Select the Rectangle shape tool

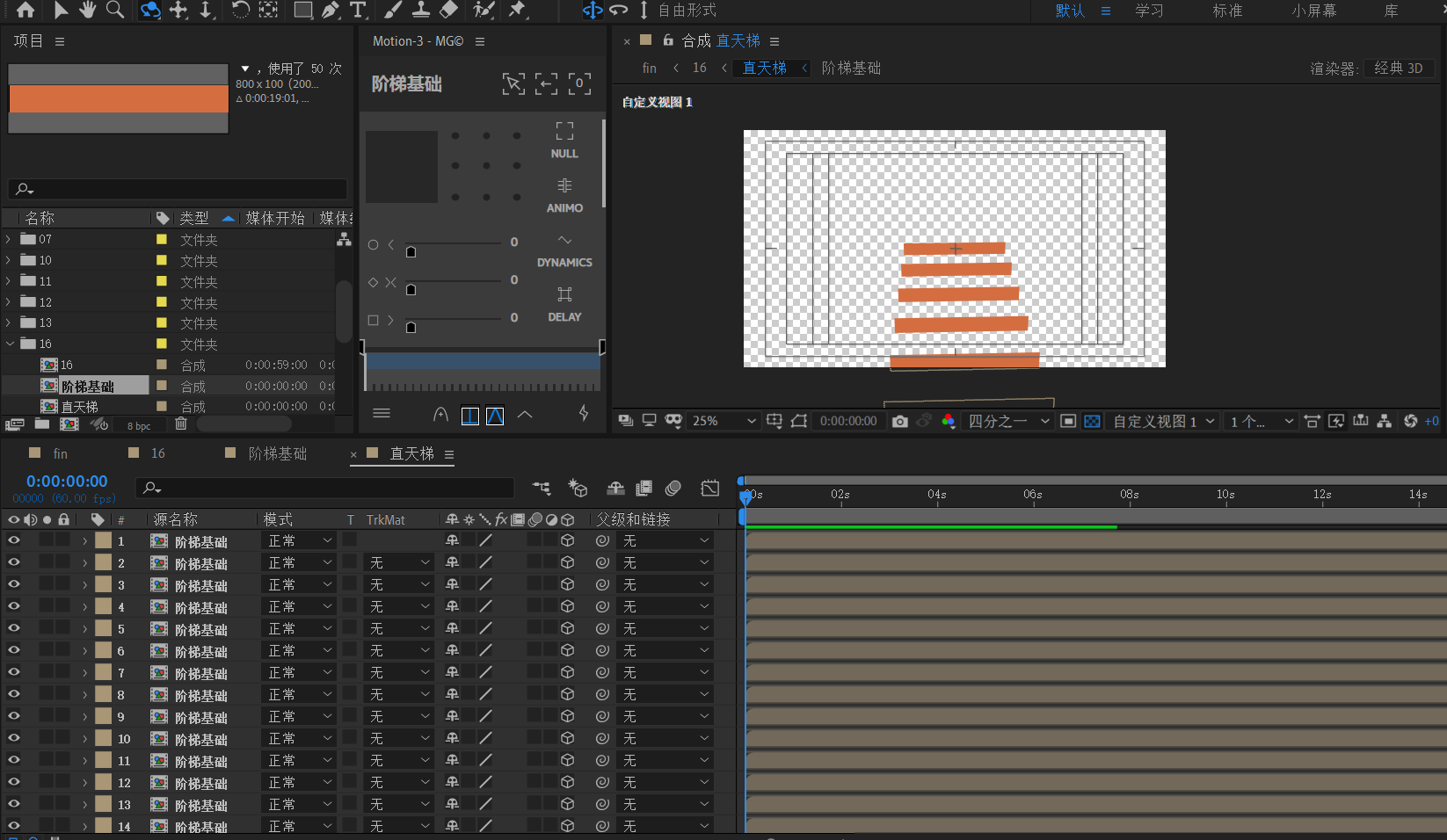tap(302, 10)
